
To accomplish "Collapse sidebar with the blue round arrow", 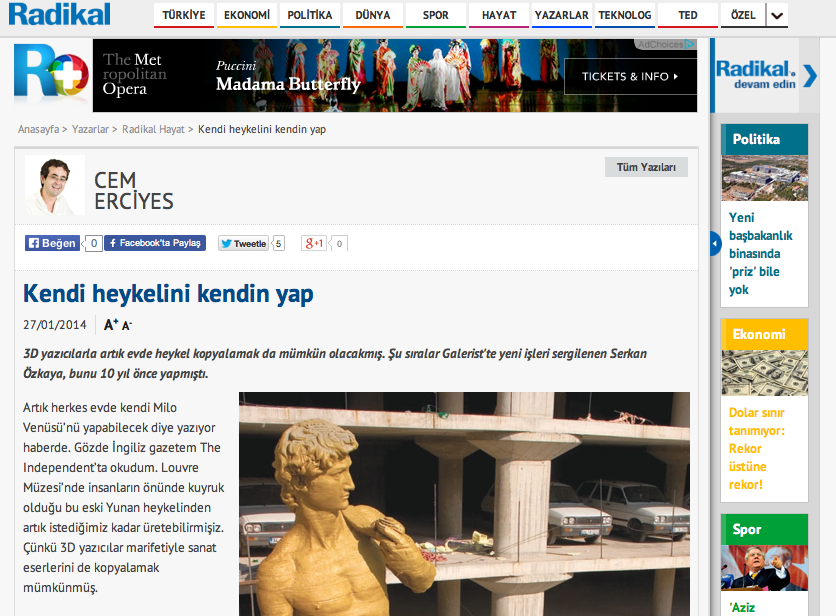I will click(x=715, y=244).
